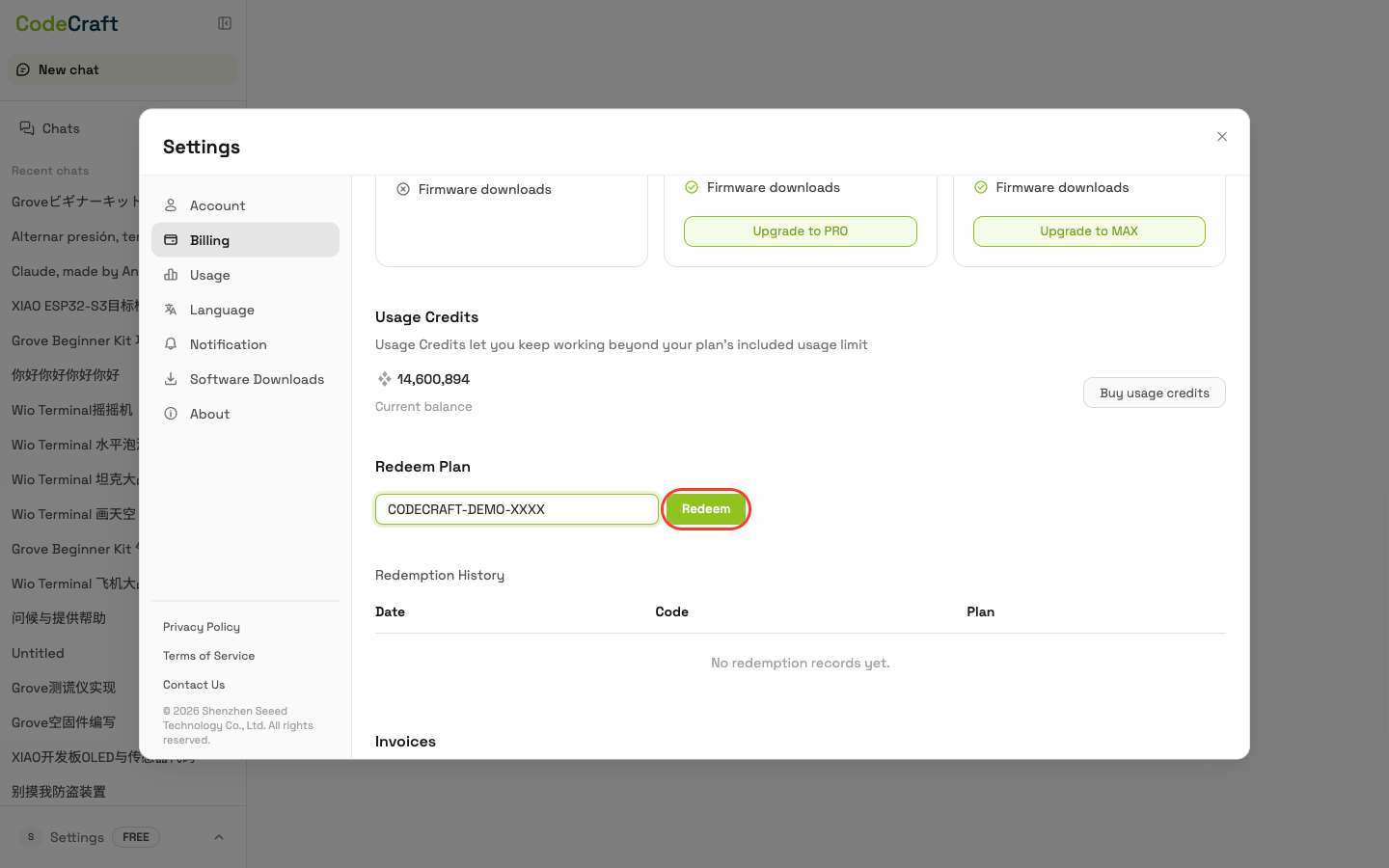1389x868 pixels.
Task: Open the Privacy Policy link
Action: click(202, 627)
